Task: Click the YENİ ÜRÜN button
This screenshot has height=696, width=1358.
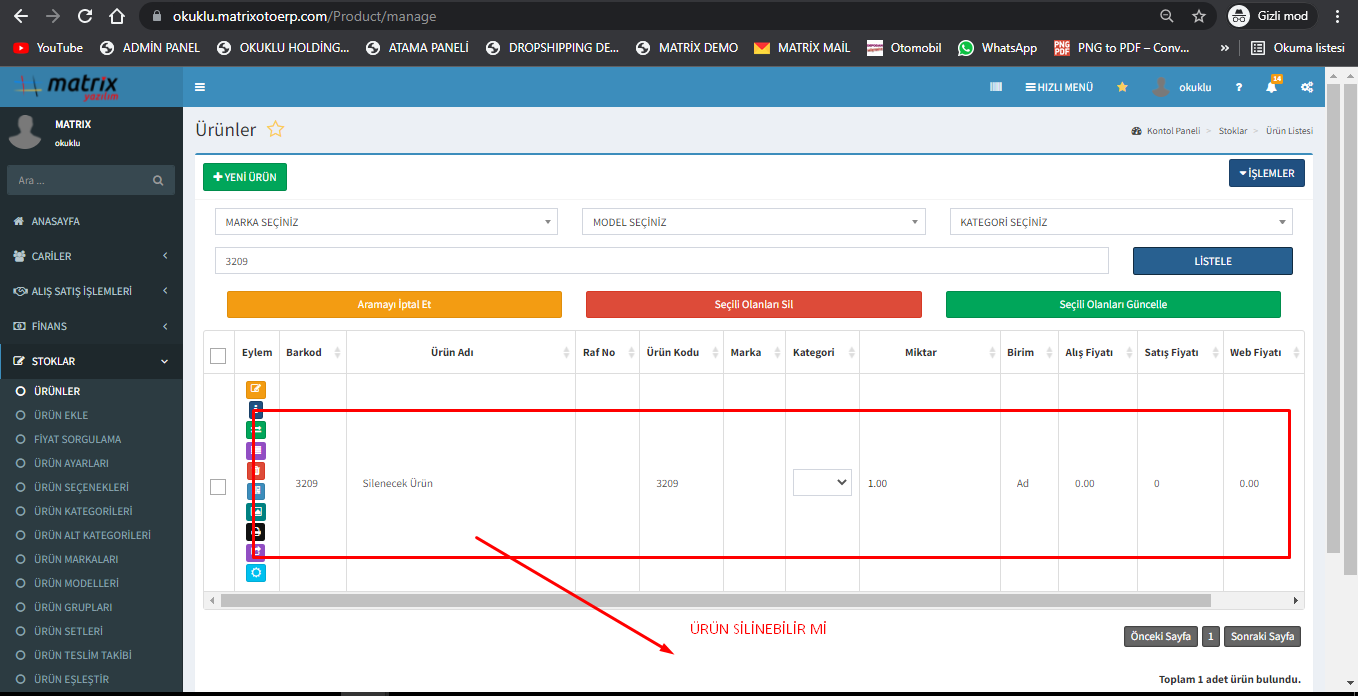Action: click(245, 177)
